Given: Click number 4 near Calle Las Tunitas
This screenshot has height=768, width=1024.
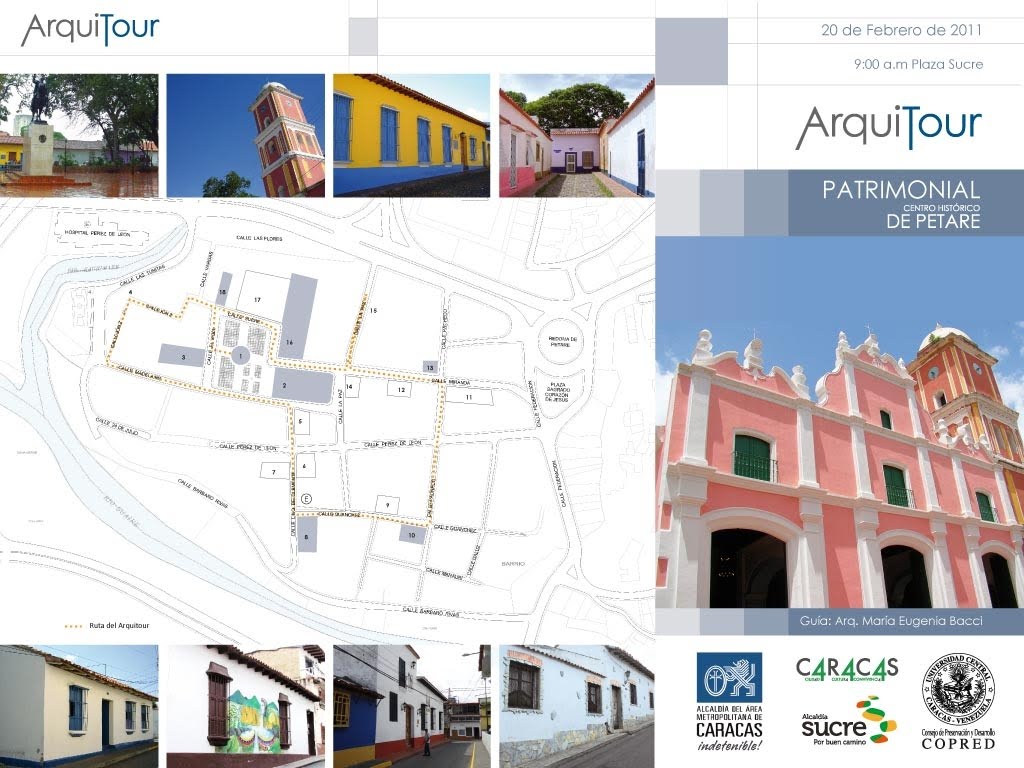Looking at the screenshot, I should coord(131,291).
